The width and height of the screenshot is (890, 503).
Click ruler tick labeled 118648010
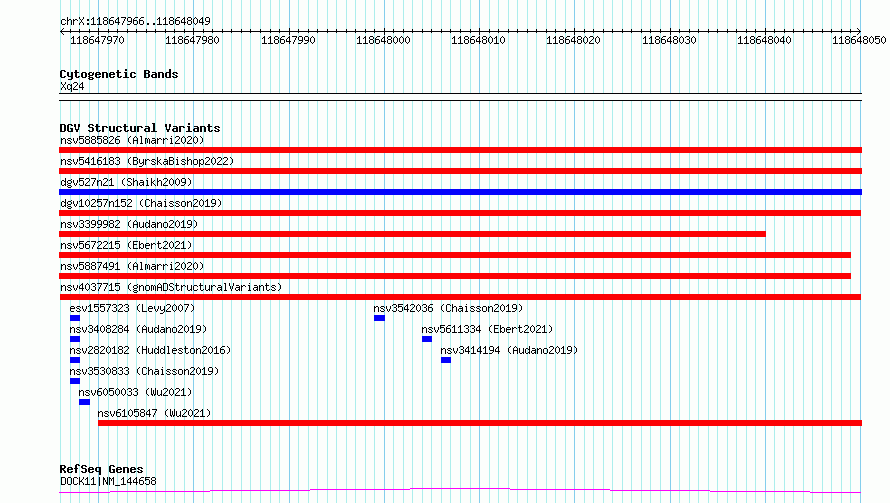click(x=478, y=40)
